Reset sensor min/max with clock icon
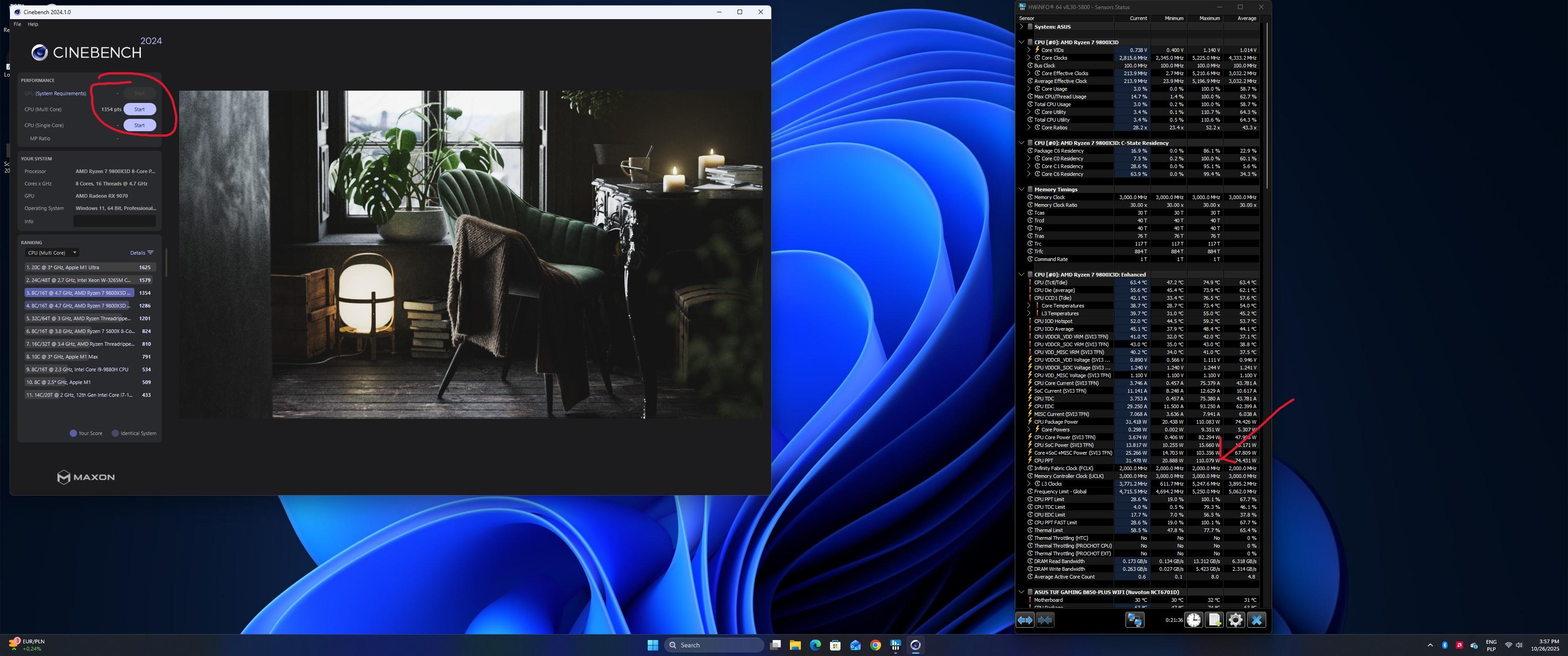The image size is (1568, 656). click(x=1194, y=620)
